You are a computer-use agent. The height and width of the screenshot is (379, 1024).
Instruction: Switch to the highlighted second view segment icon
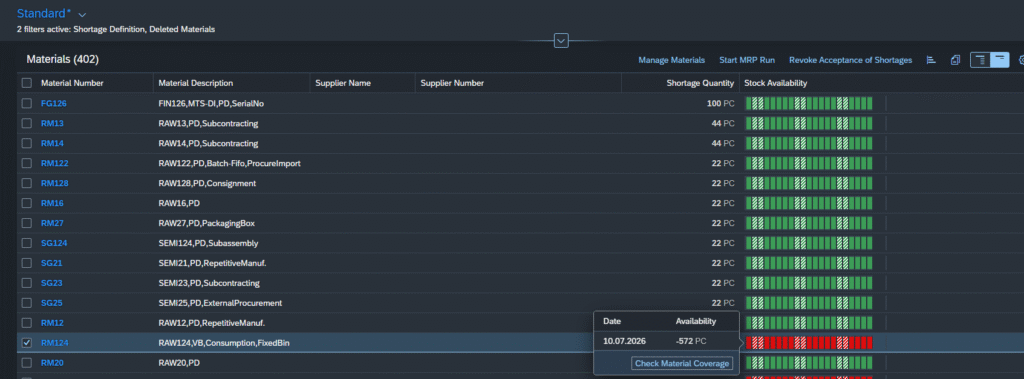[999, 60]
